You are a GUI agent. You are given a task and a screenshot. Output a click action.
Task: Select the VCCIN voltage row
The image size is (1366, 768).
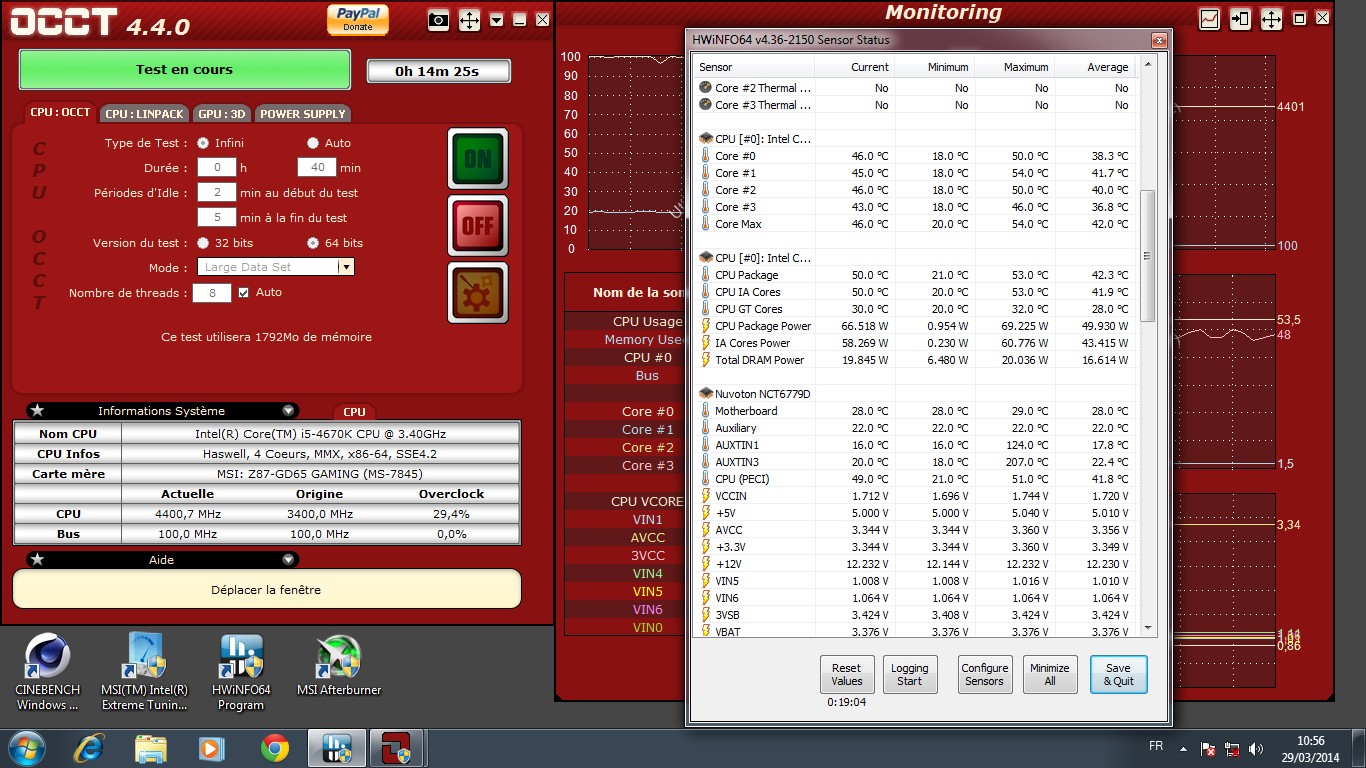click(915, 496)
